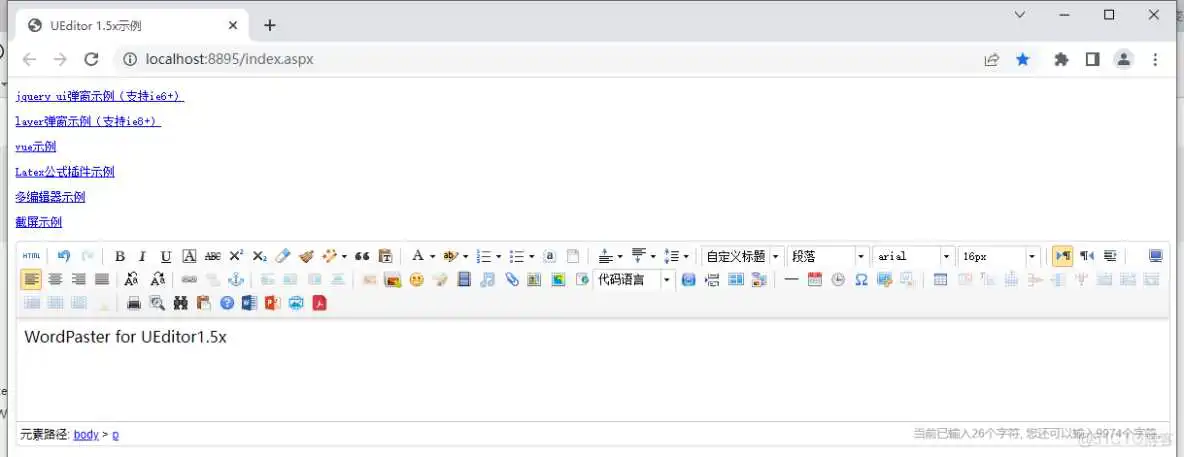The width and height of the screenshot is (1184, 457).
Task: Open the arial font family dropdown
Action: click(x=913, y=257)
